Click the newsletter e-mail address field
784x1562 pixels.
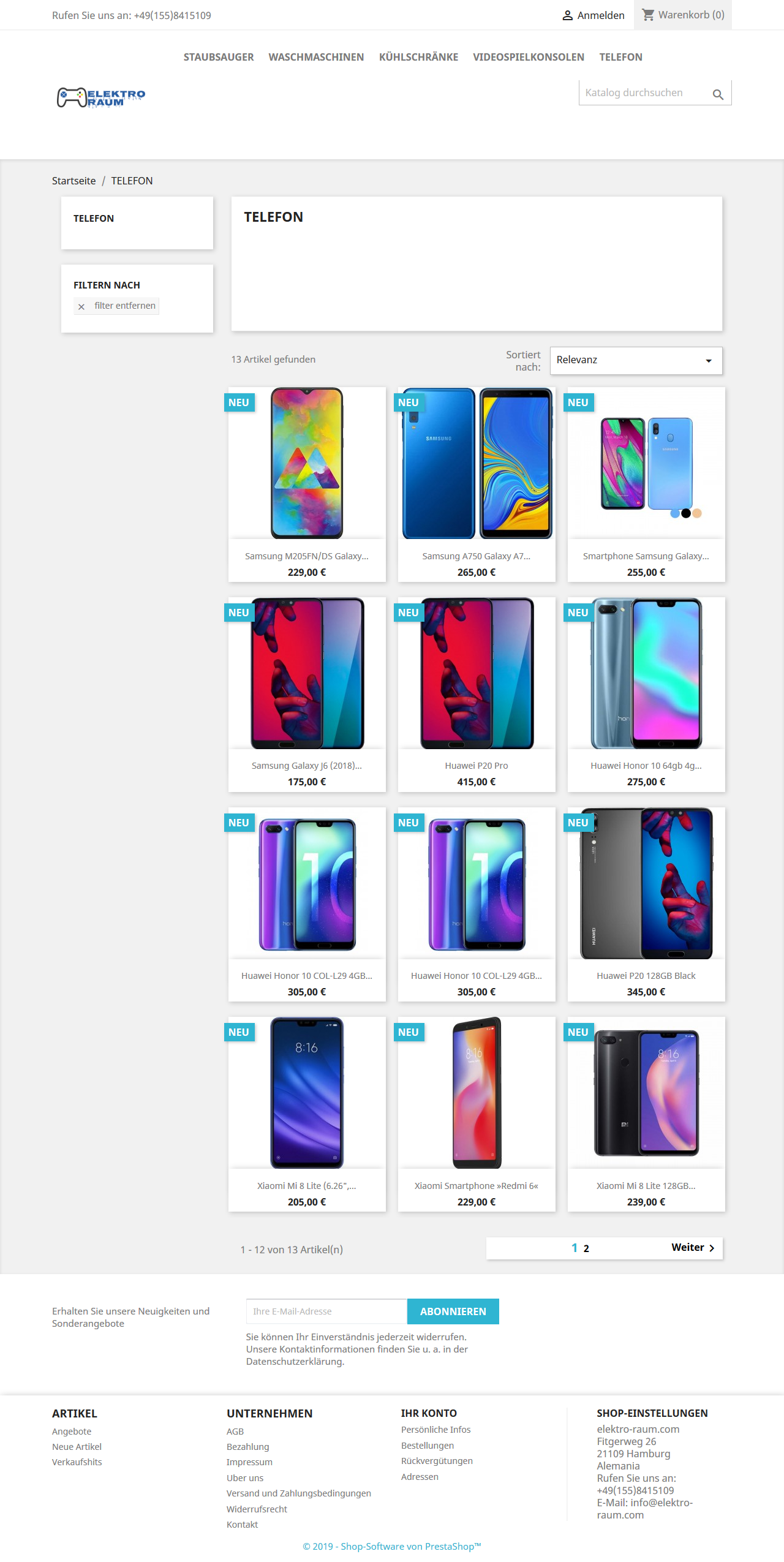326,1311
